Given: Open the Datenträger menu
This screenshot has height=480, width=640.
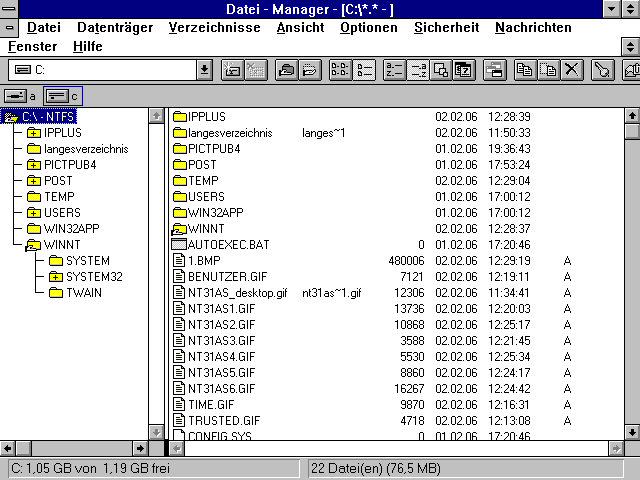Looking at the screenshot, I should (x=115, y=27).
